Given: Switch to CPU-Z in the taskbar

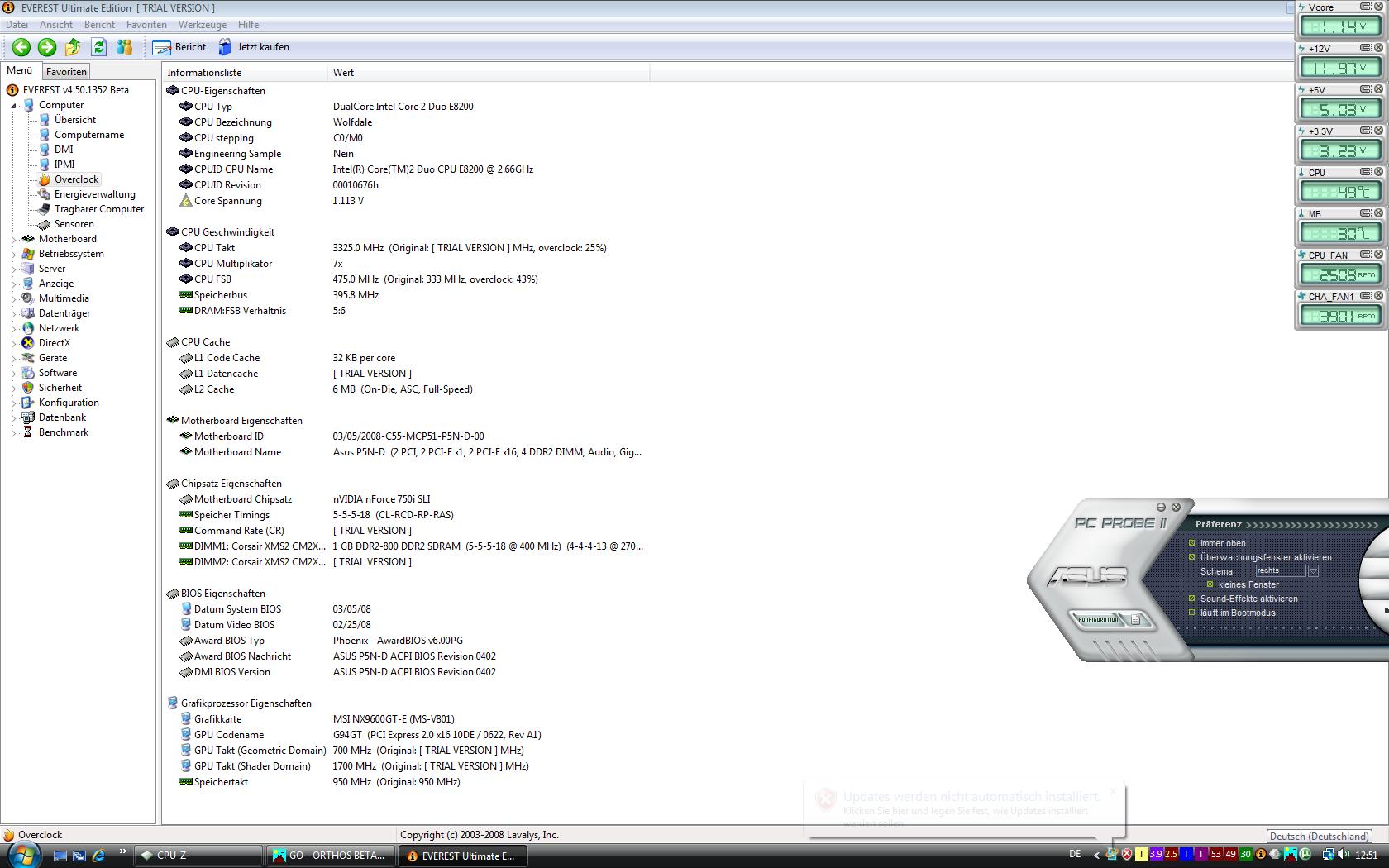Looking at the screenshot, I should tap(198, 856).
